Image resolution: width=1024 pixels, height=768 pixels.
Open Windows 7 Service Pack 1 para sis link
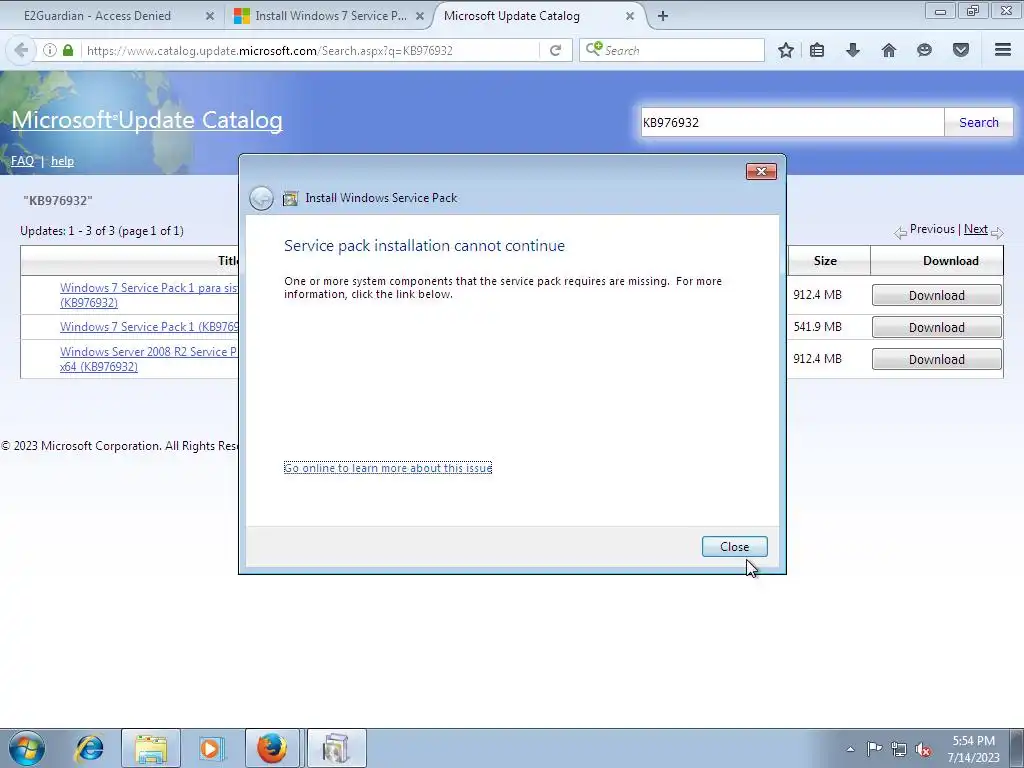[149, 295]
